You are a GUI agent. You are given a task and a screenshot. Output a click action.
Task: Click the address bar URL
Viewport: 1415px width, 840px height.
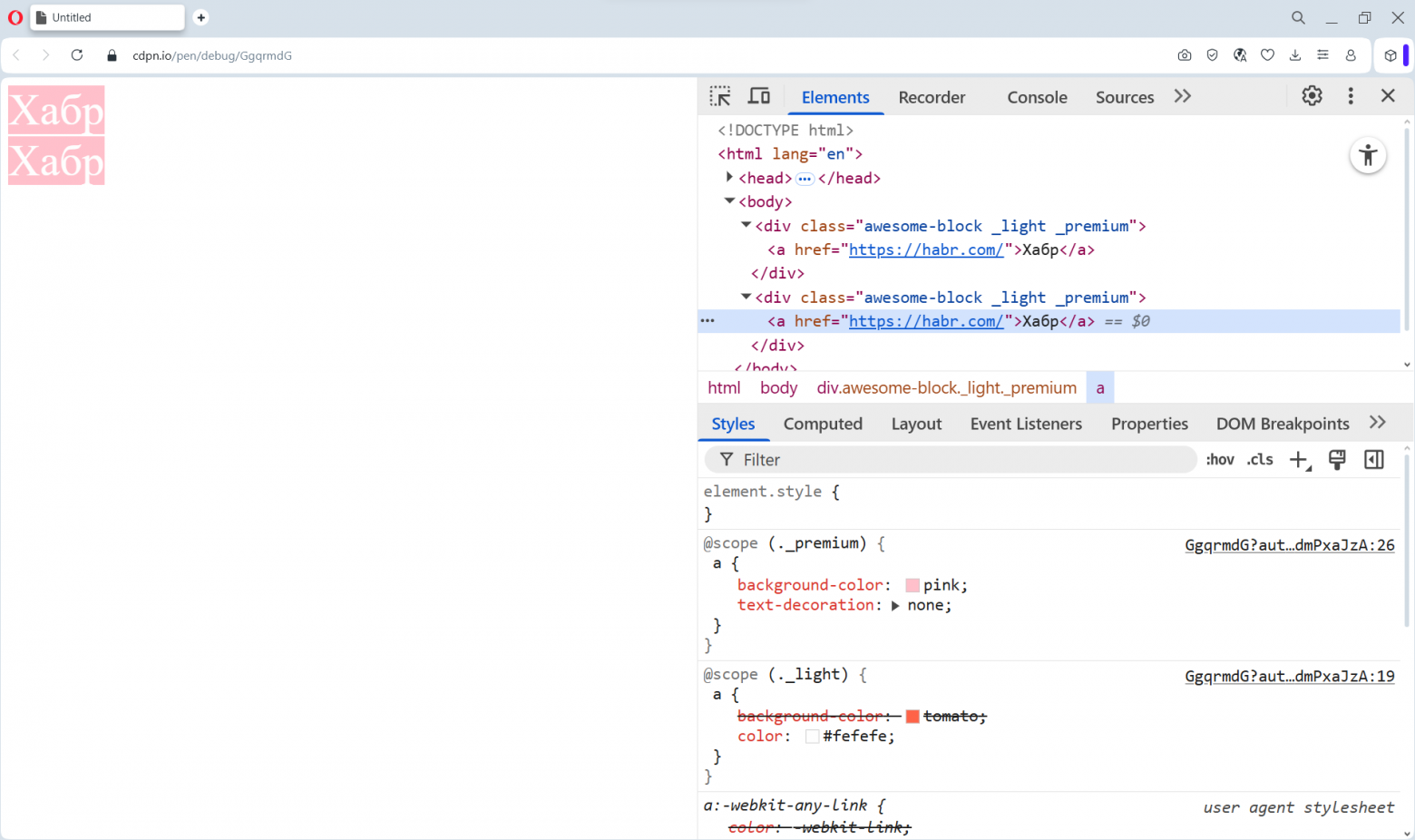pyautogui.click(x=212, y=55)
